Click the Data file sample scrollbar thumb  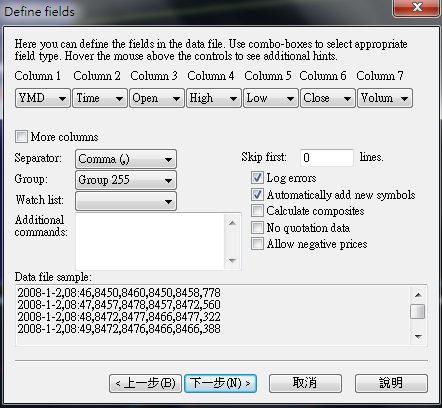[x=418, y=312]
